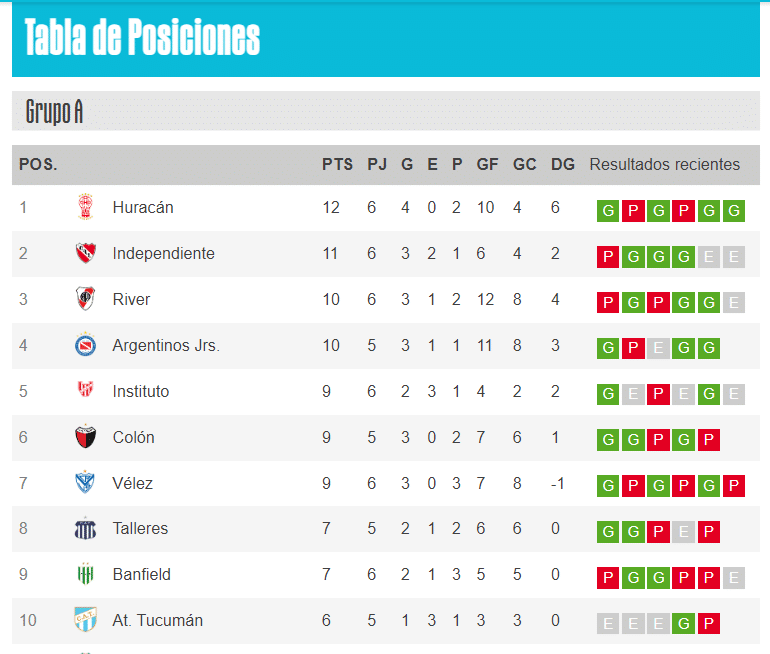
Task: Click the Vélez club crest
Action: (x=85, y=483)
